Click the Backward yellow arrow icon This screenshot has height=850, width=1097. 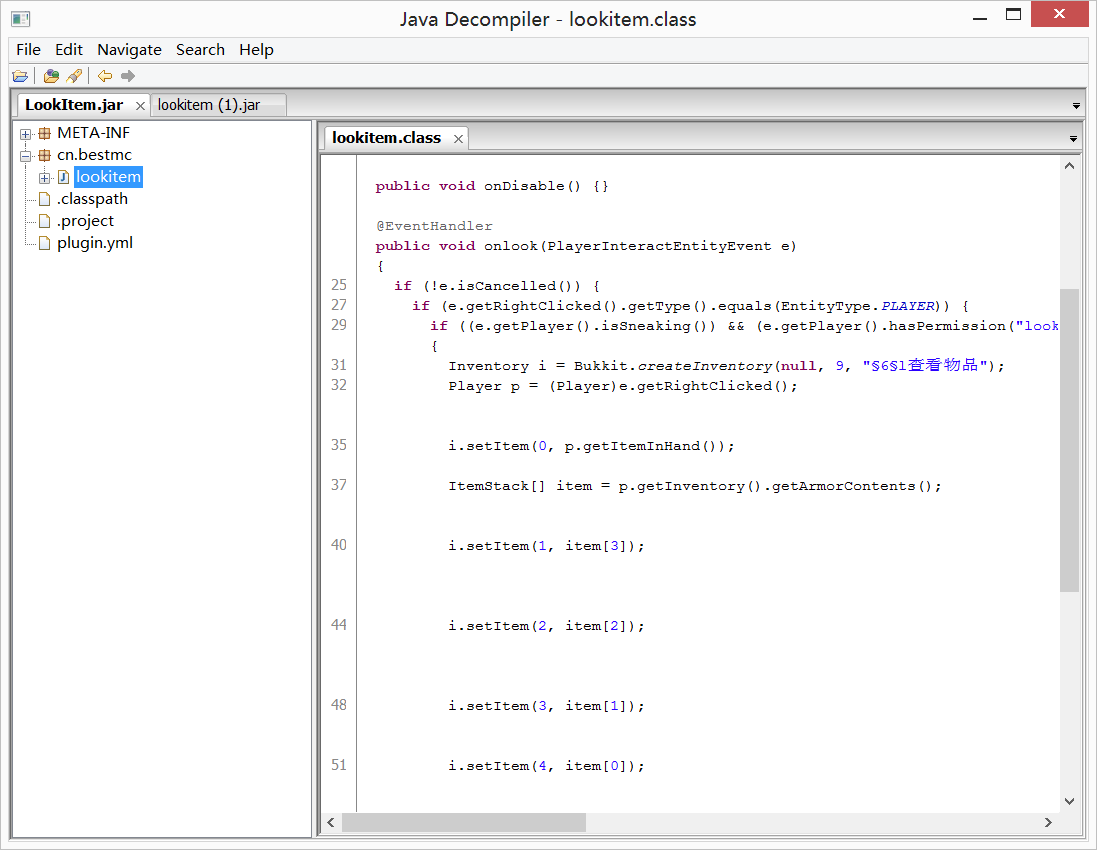coord(105,76)
